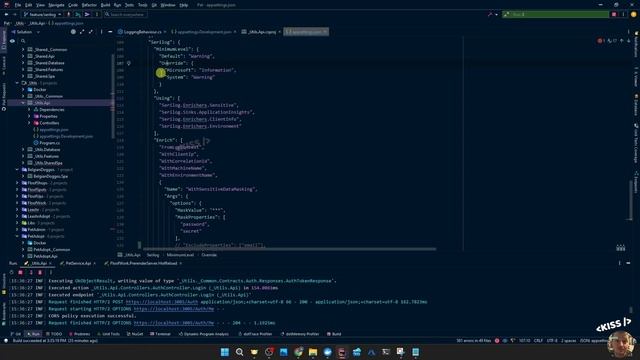The width and height of the screenshot is (640, 360).
Task: Open the TODO tool window
Action: click(x=54, y=334)
